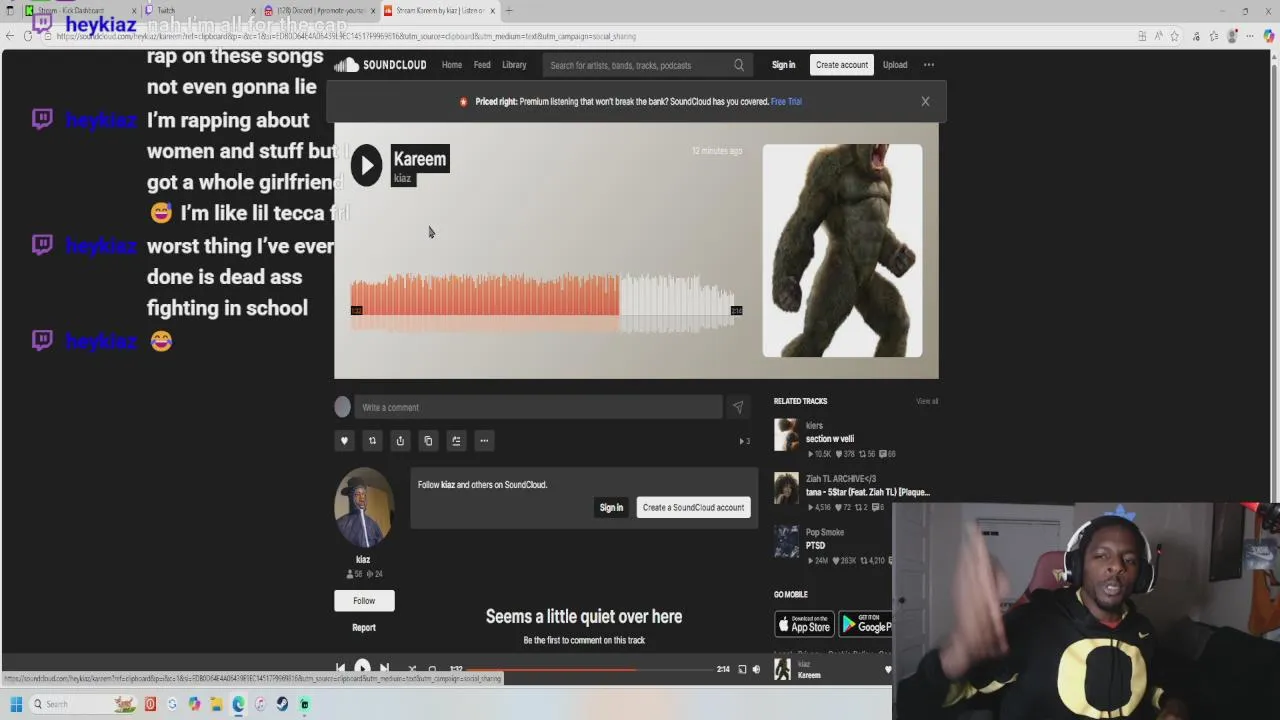Click Create account in the header
This screenshot has width=1280, height=720.
(x=841, y=65)
